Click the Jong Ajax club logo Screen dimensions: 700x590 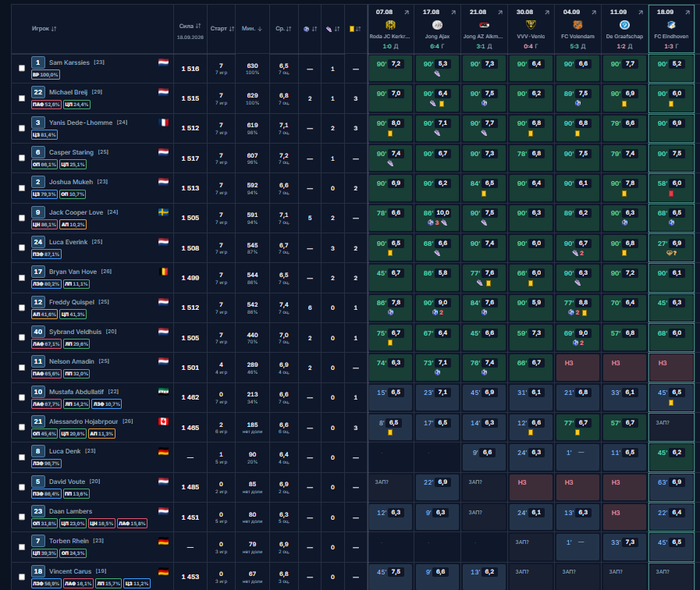tap(437, 25)
